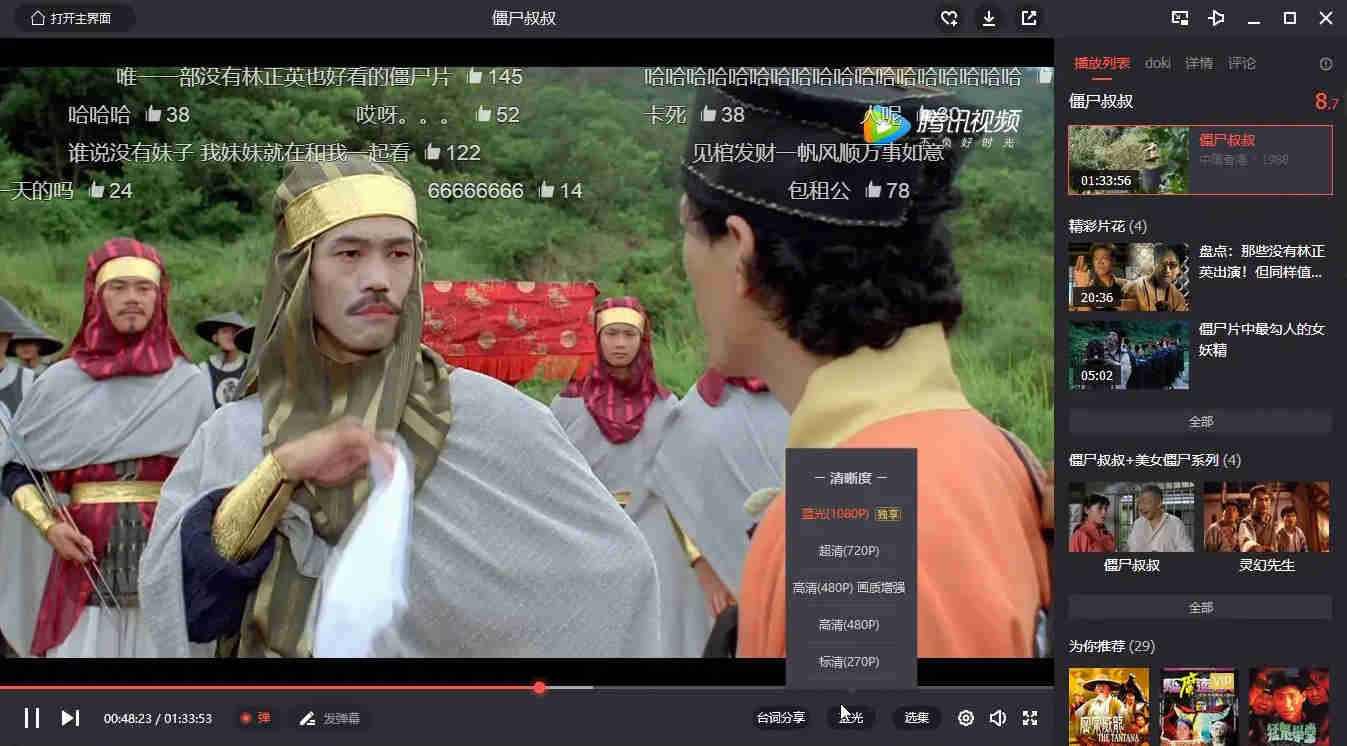Play the 01:33:56 僵尸叔叔 thumbnail
This screenshot has height=746, width=1347.
pos(1129,160)
